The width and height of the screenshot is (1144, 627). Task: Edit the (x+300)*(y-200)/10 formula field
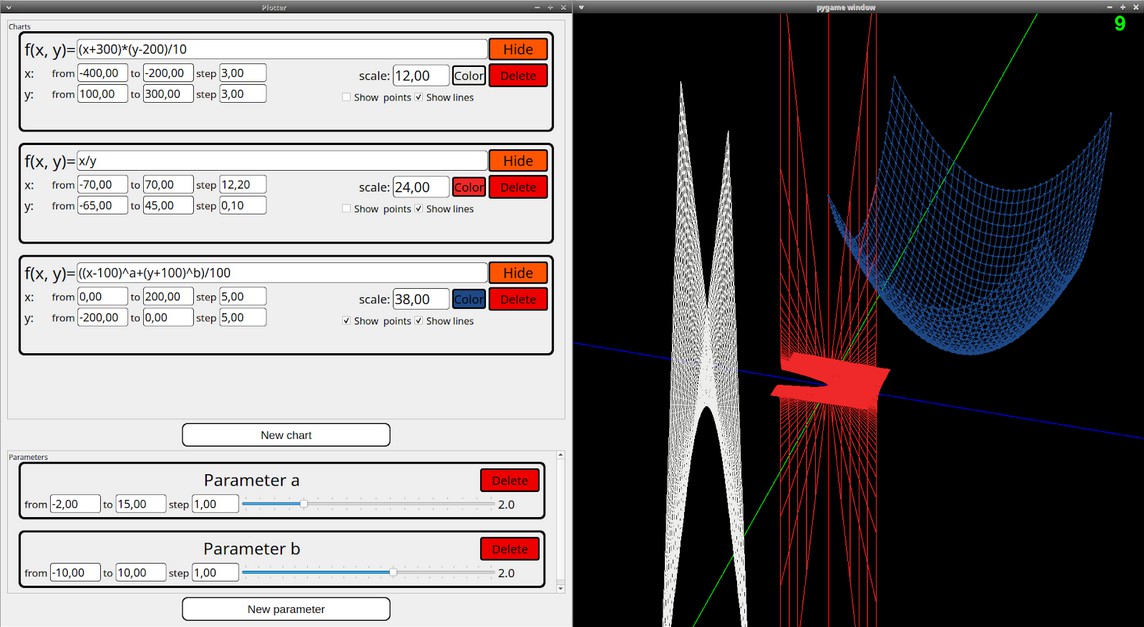pyautogui.click(x=282, y=49)
